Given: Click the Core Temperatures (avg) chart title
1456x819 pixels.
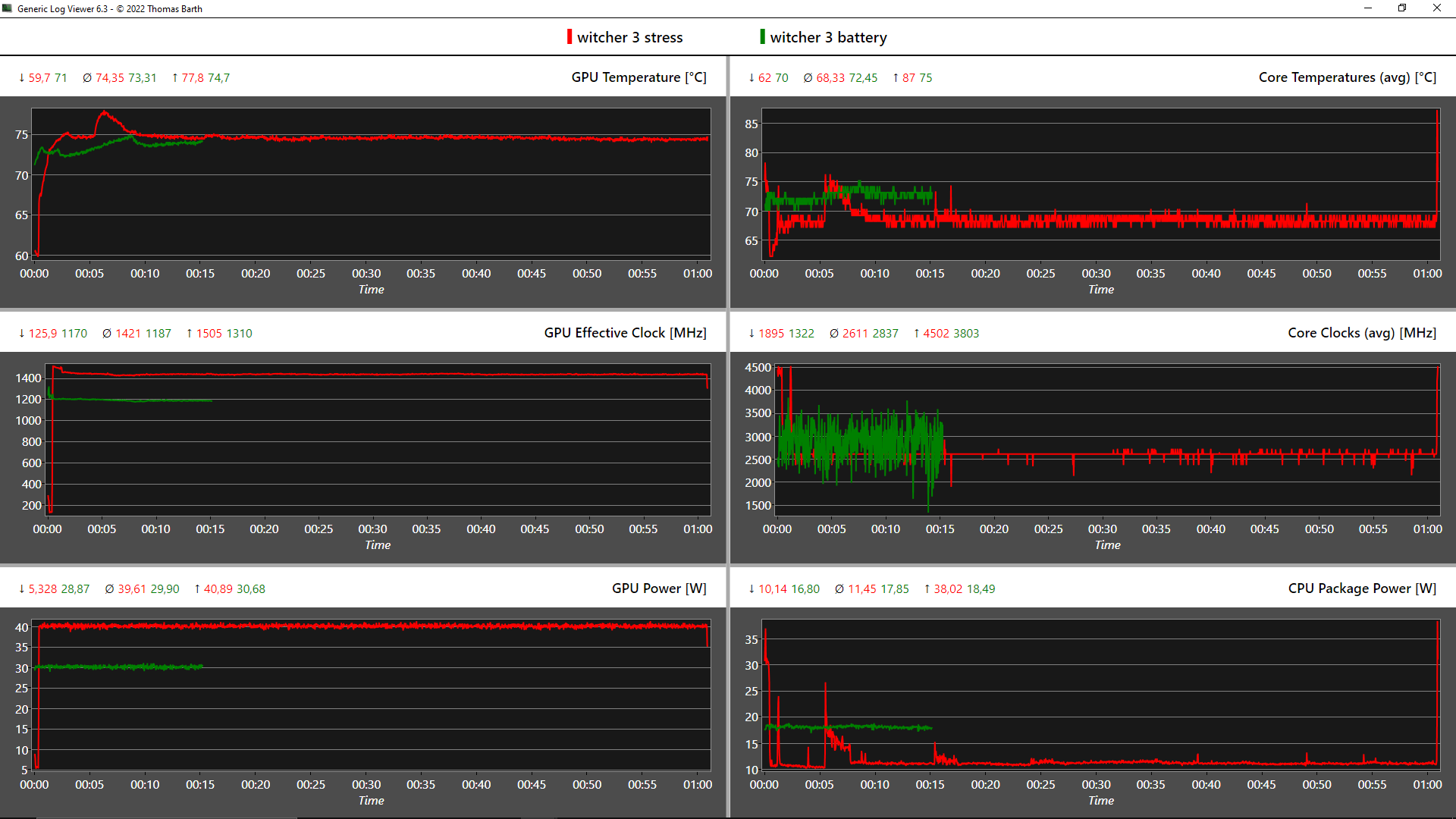Looking at the screenshot, I should 1347,77.
